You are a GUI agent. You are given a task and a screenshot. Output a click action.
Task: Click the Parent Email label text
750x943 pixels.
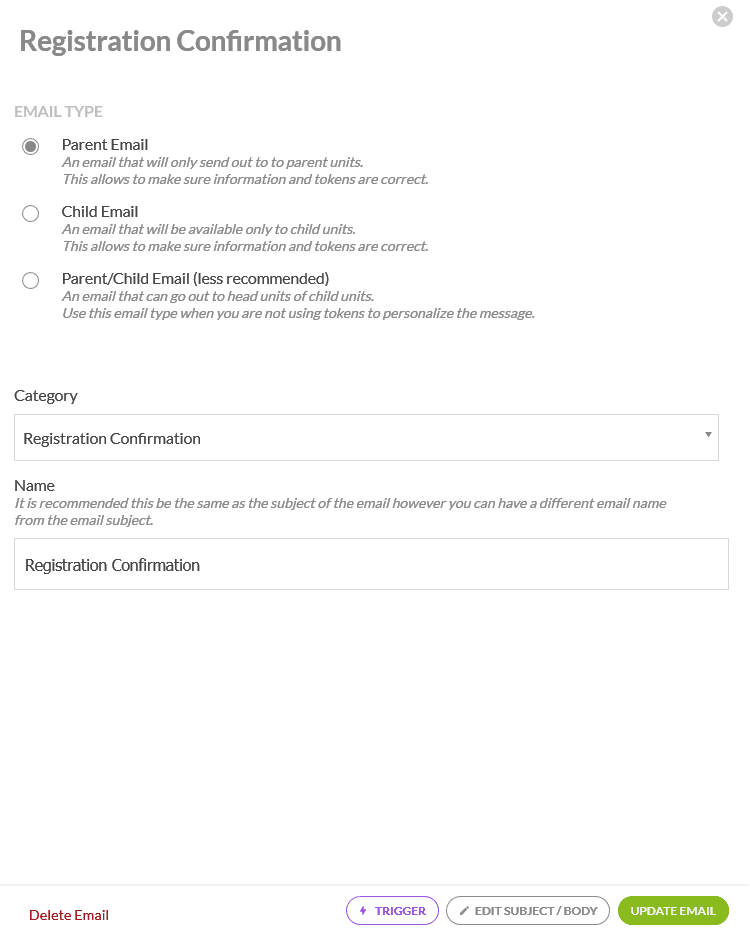pyautogui.click(x=105, y=145)
